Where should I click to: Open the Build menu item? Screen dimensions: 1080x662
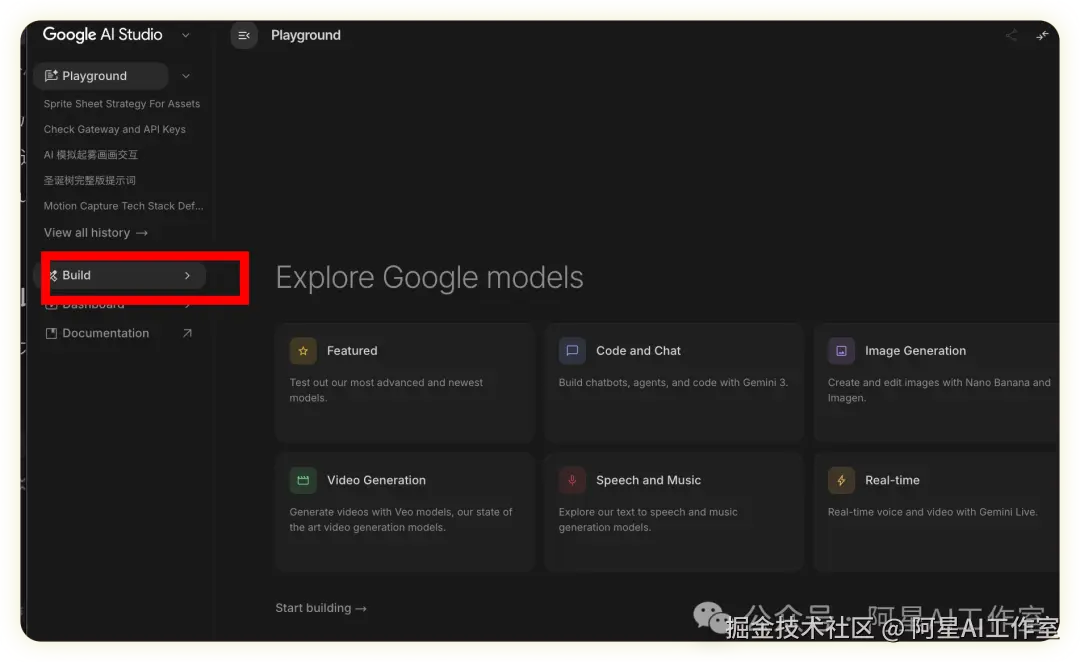click(x=120, y=276)
